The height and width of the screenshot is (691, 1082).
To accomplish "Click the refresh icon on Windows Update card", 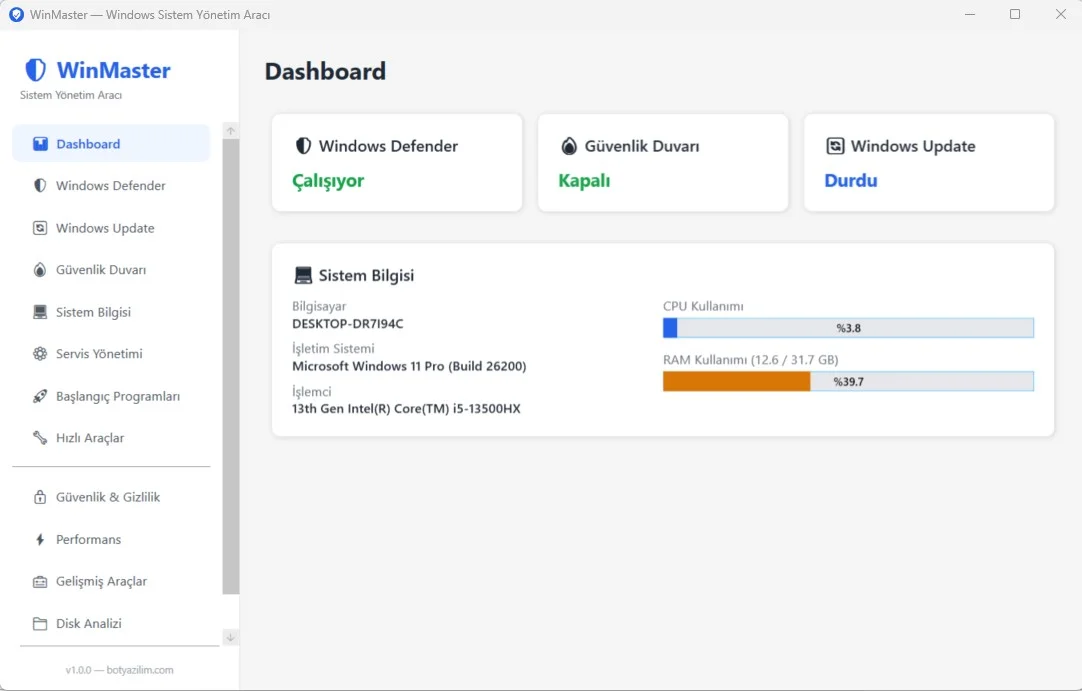I will (835, 146).
